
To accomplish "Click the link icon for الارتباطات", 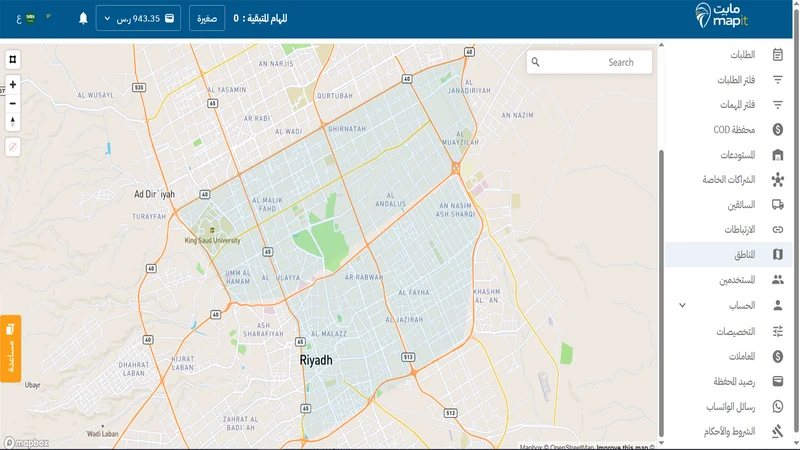I will click(778, 230).
